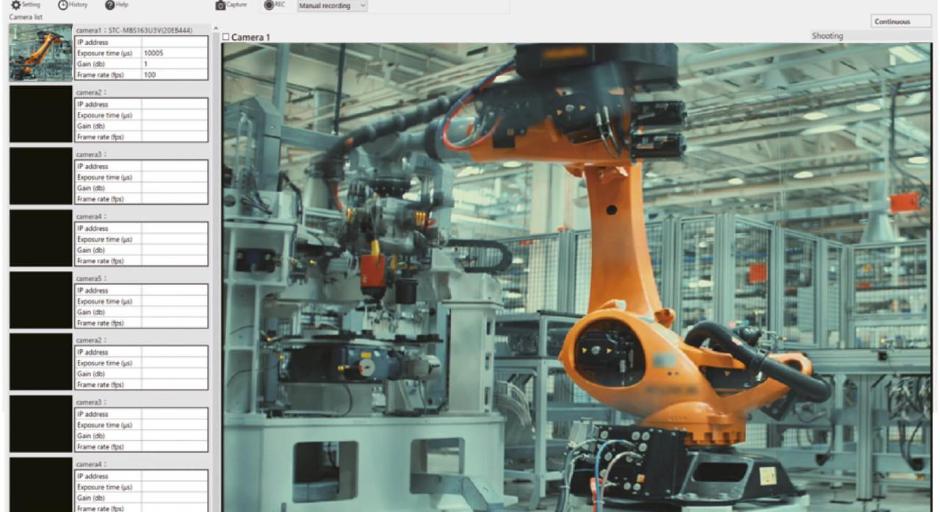Click the camera5 exposure time value field
The height and width of the screenshot is (512, 940).
point(174,301)
